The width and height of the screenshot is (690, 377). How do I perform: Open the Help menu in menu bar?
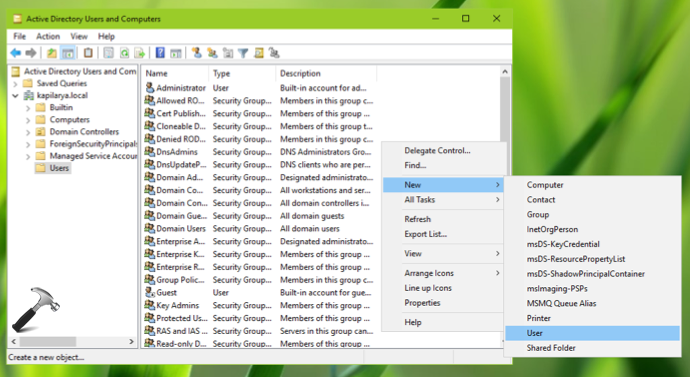(x=106, y=37)
